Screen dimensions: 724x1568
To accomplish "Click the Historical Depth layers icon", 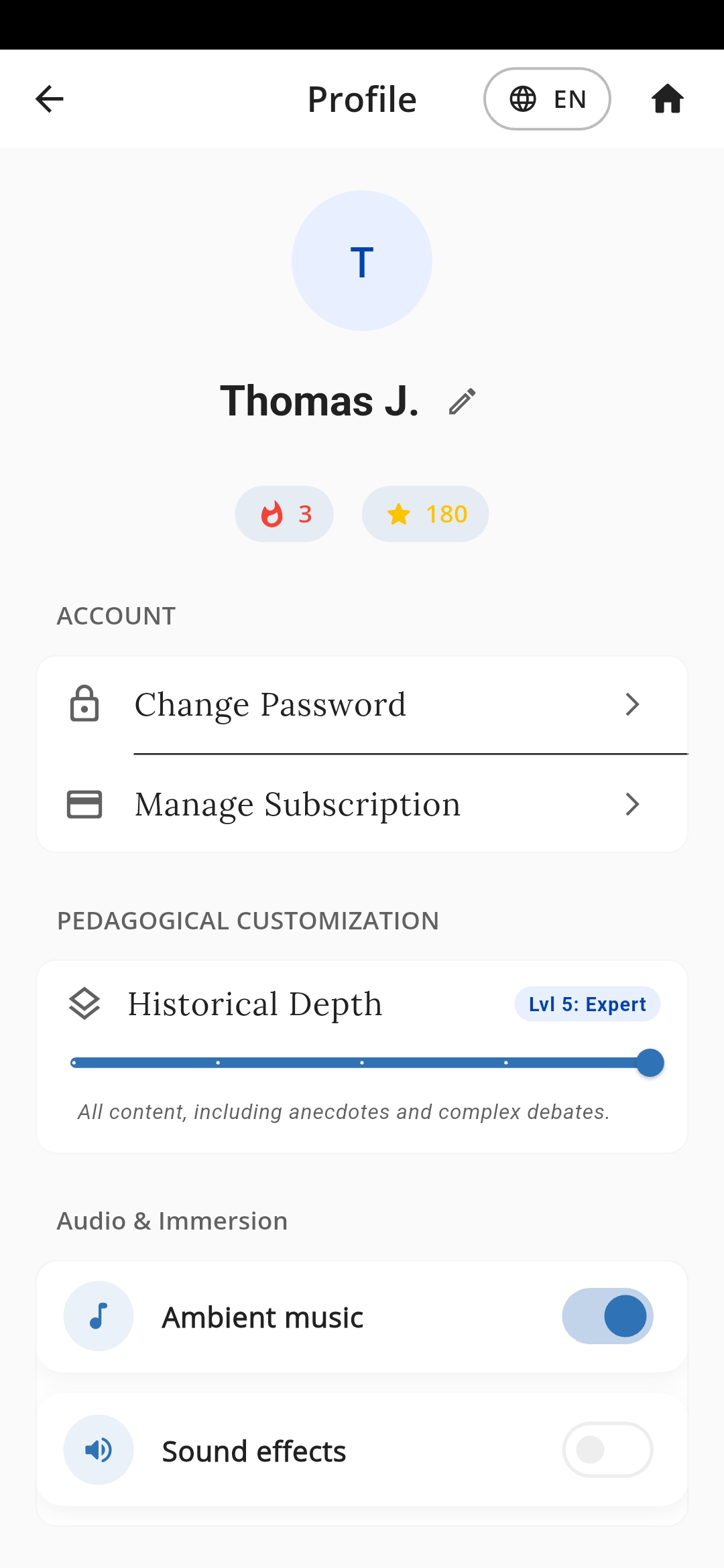I will (84, 1004).
